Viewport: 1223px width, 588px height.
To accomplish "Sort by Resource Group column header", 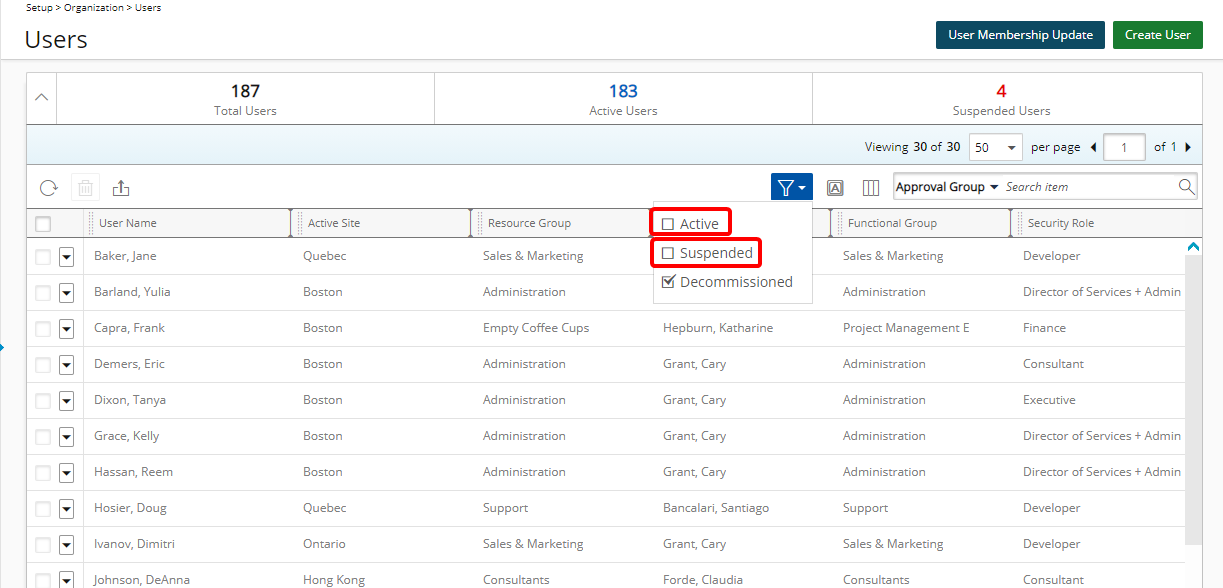I will click(x=529, y=223).
